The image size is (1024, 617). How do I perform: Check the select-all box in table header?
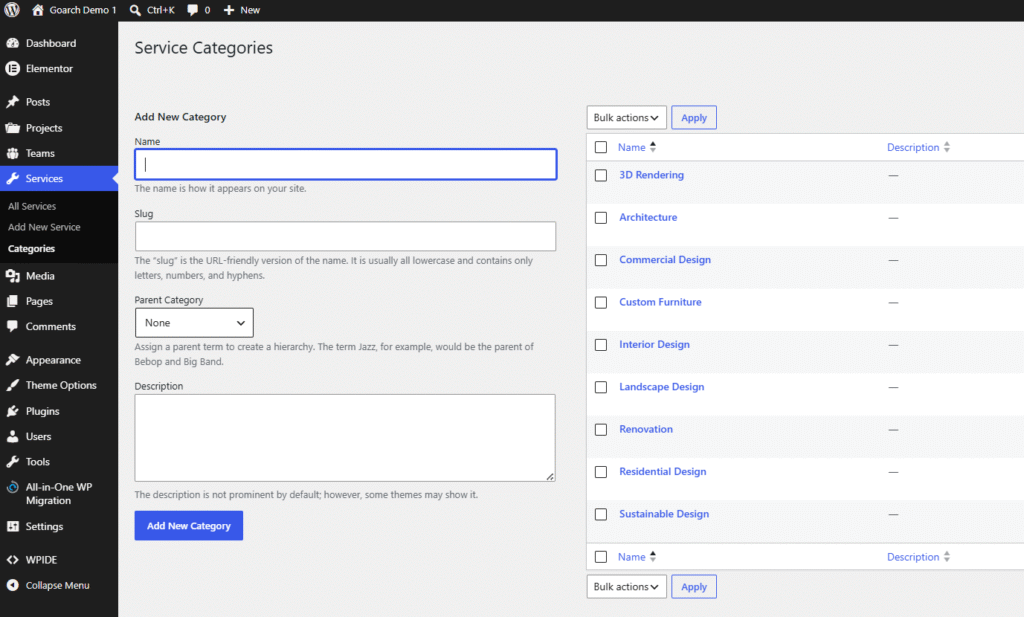click(x=601, y=147)
